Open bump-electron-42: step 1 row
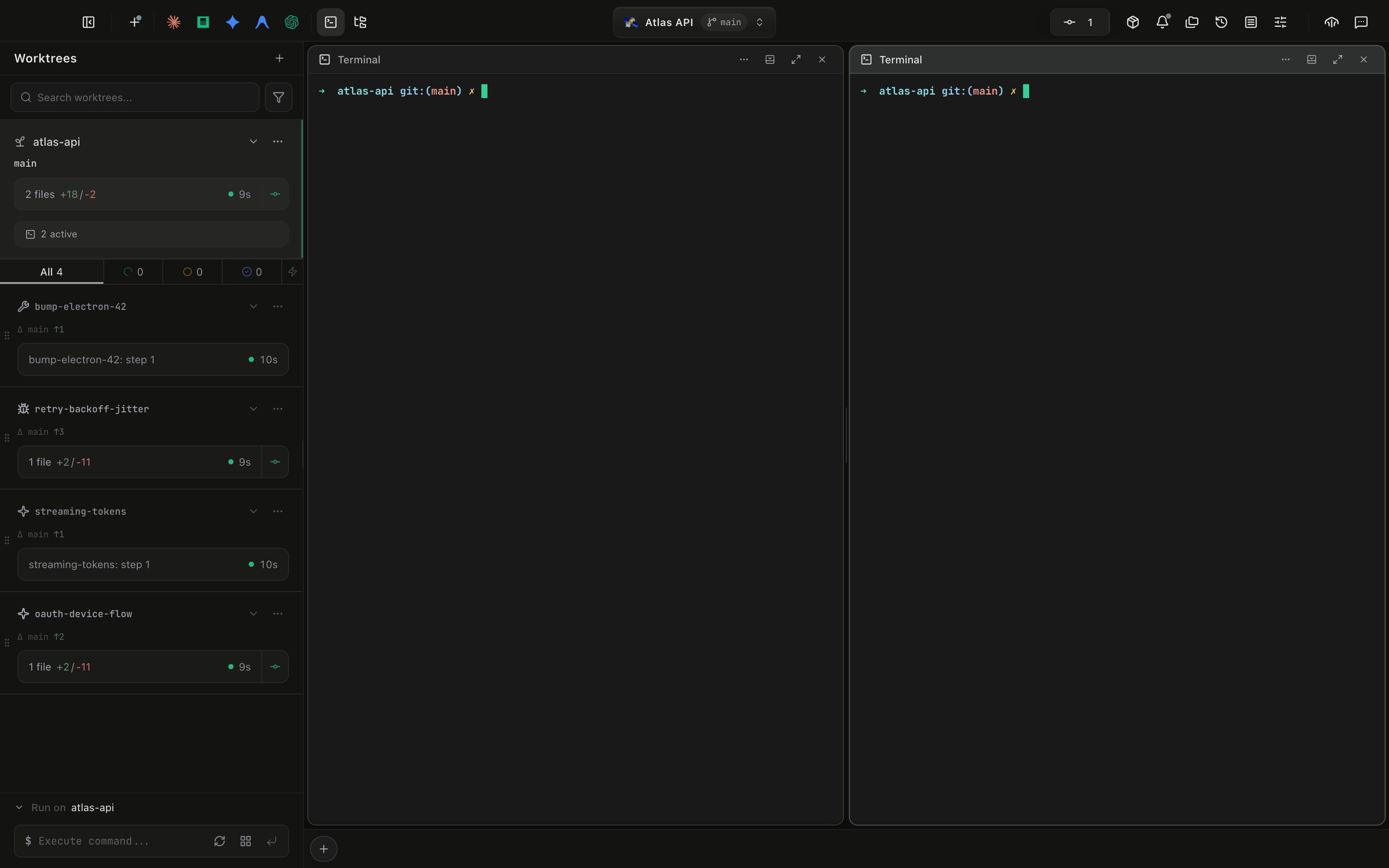1389x868 pixels. (153, 359)
